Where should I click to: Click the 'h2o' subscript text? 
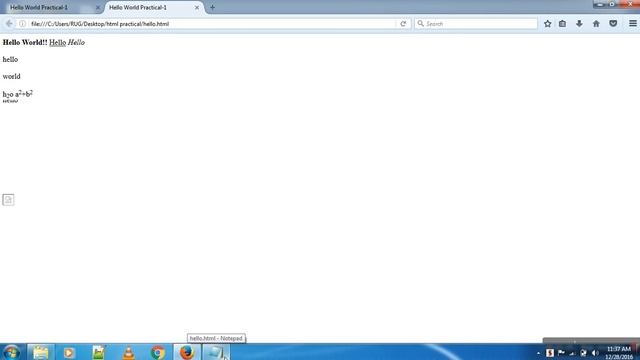(x=8, y=94)
